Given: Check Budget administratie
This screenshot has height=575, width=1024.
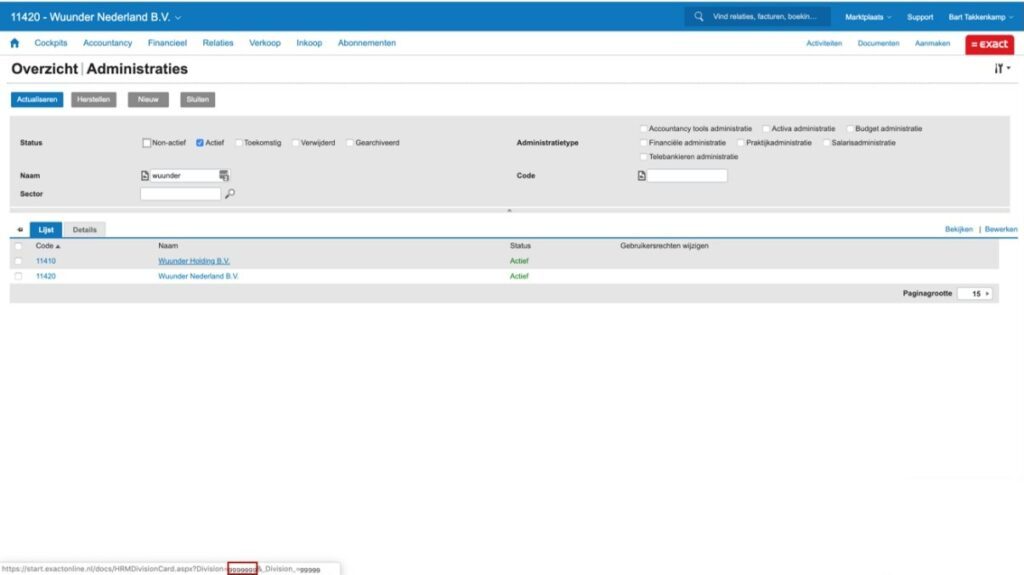Looking at the screenshot, I should pos(850,129).
